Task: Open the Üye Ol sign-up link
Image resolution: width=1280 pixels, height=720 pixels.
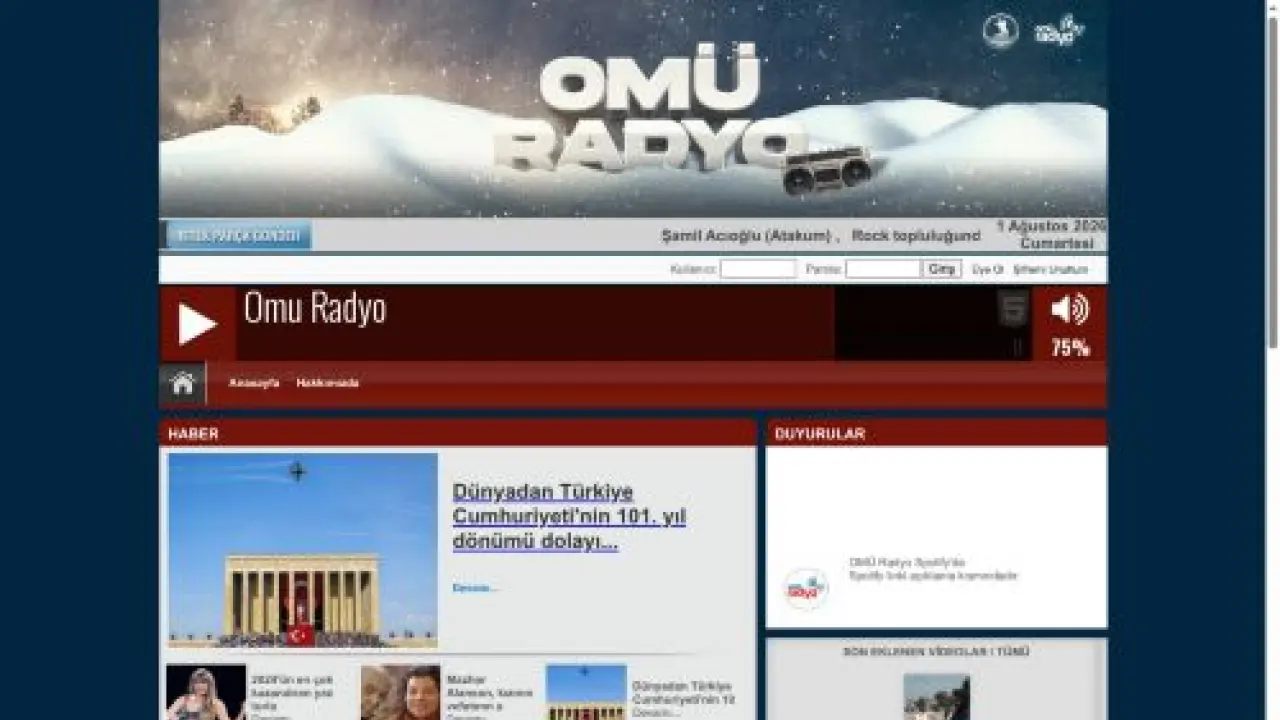Action: [987, 270]
